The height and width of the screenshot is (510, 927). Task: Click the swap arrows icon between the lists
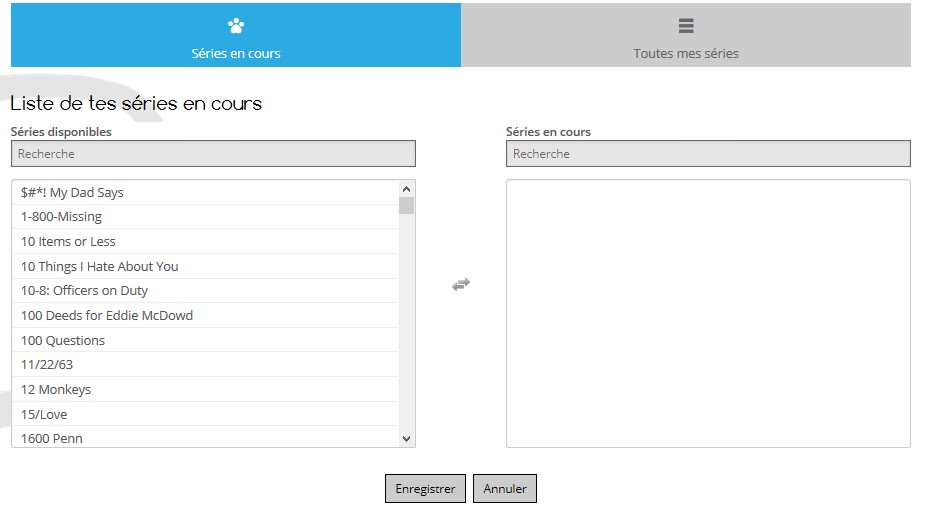click(461, 284)
